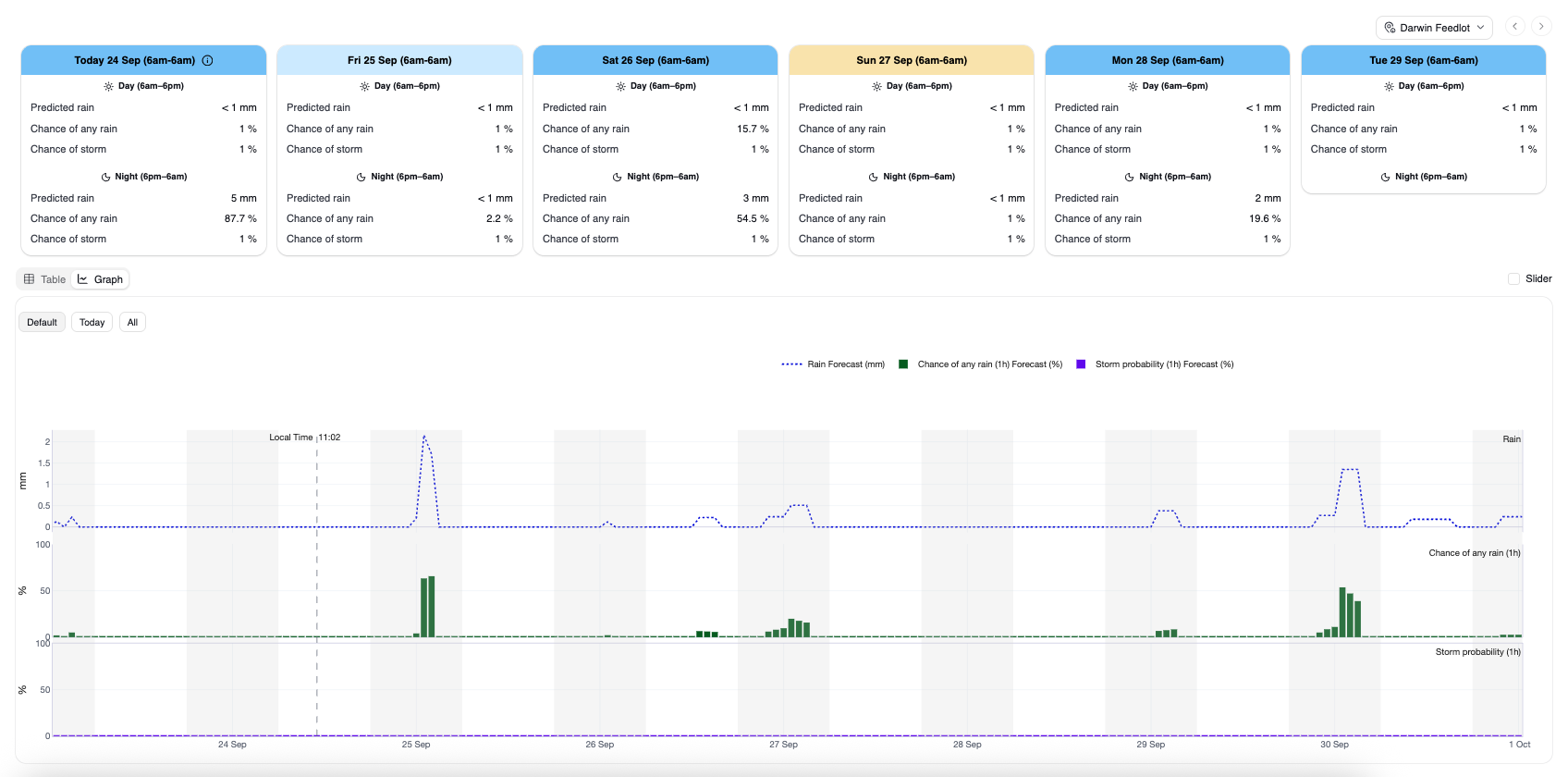Click sun icon in Sun 27 Sep card

point(877,86)
